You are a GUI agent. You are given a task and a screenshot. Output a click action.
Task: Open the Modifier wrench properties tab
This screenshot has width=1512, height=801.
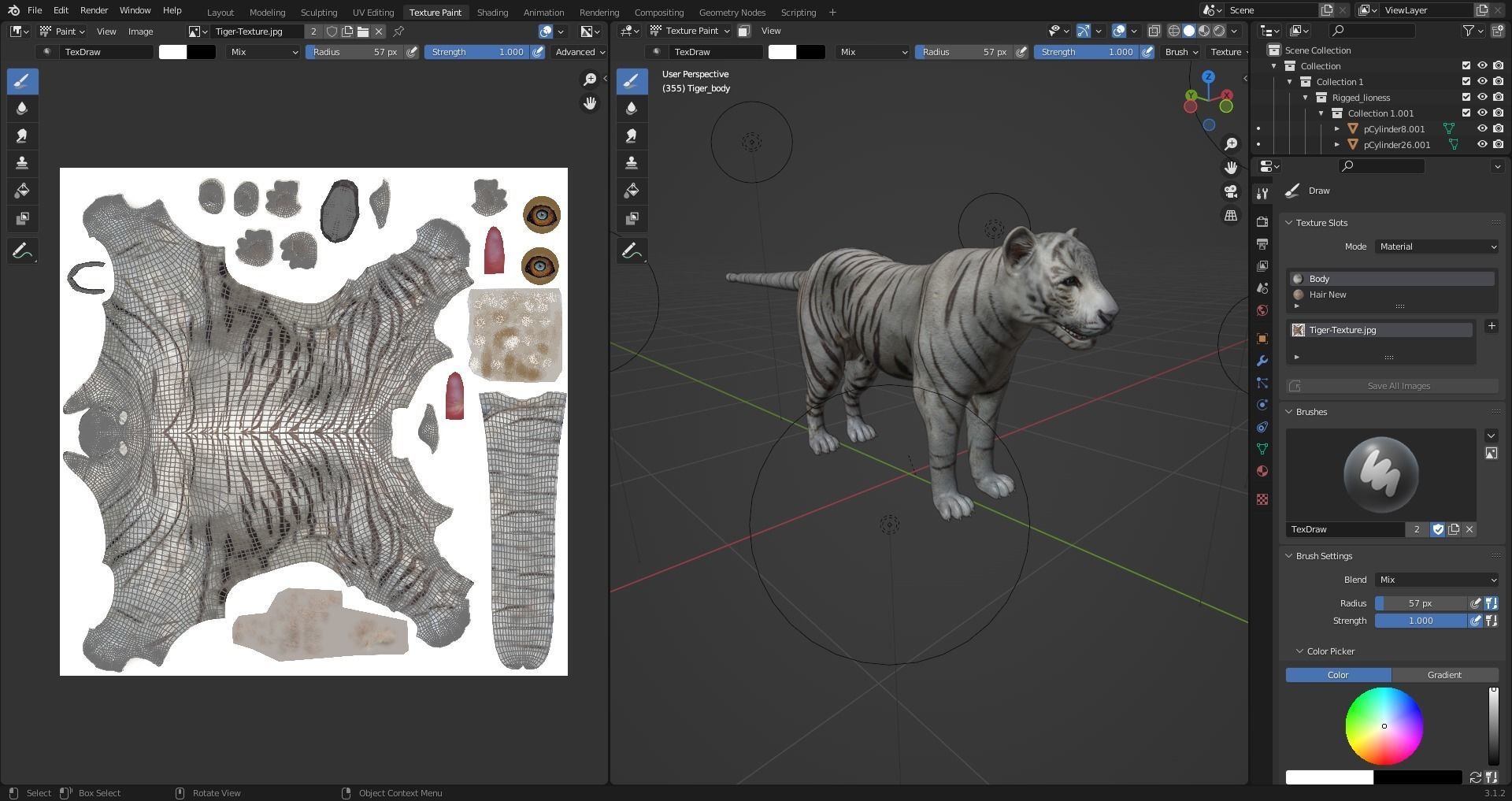tap(1262, 360)
